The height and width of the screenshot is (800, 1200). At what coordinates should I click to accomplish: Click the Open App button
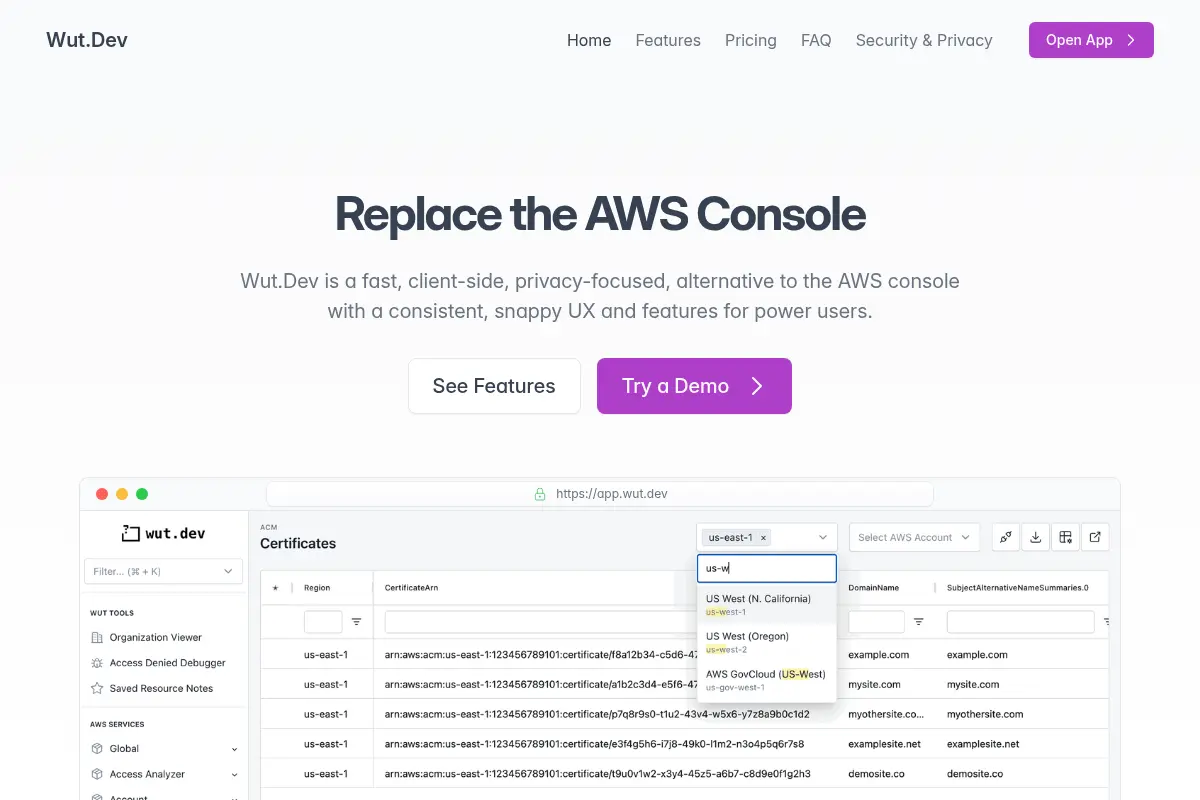click(x=1091, y=40)
